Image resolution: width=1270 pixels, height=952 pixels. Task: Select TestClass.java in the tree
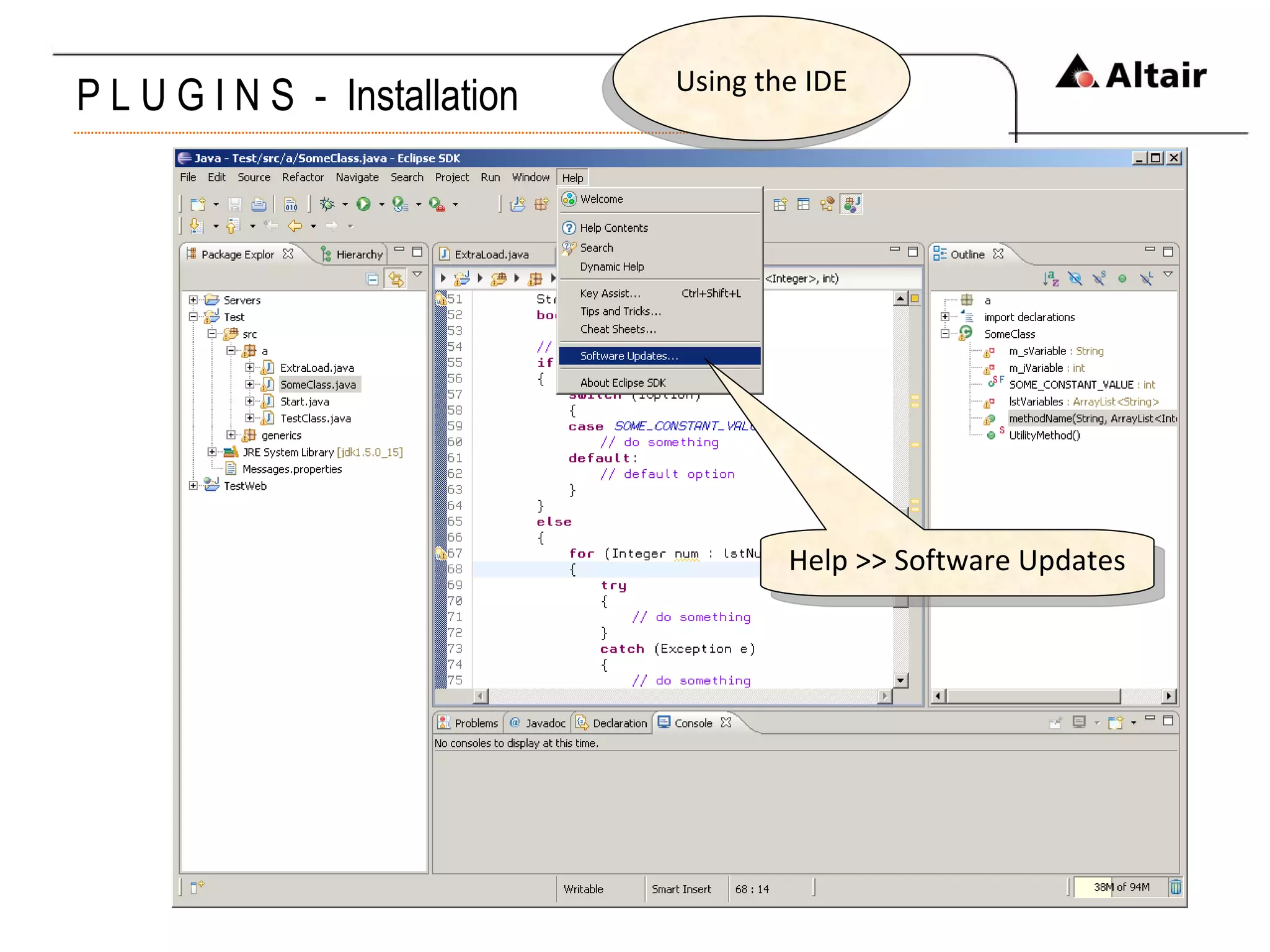316,418
